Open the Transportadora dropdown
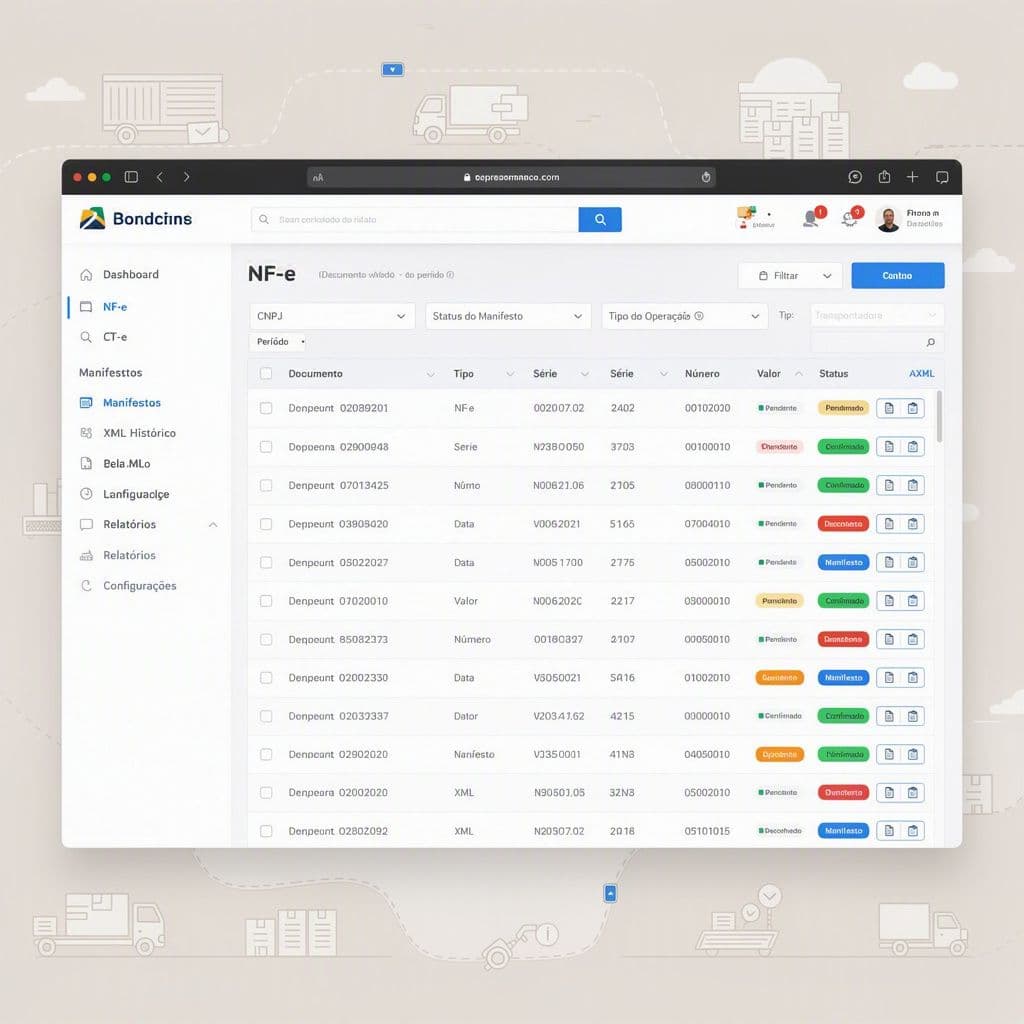 click(x=877, y=315)
